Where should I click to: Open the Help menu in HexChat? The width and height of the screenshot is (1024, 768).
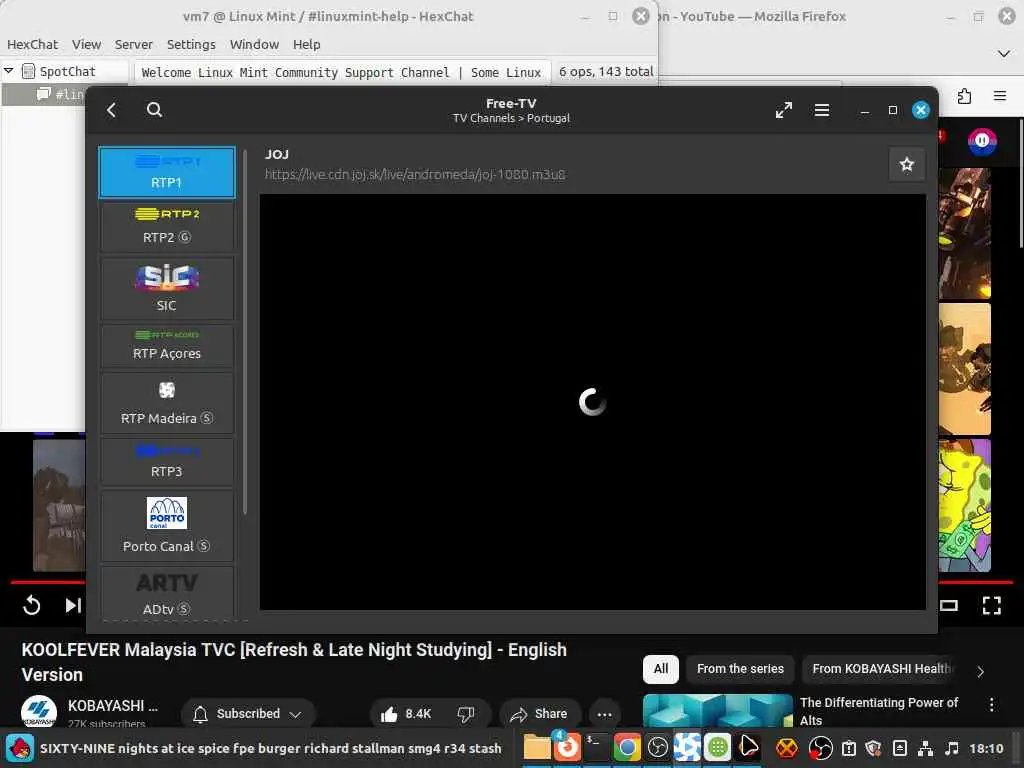coord(306,44)
